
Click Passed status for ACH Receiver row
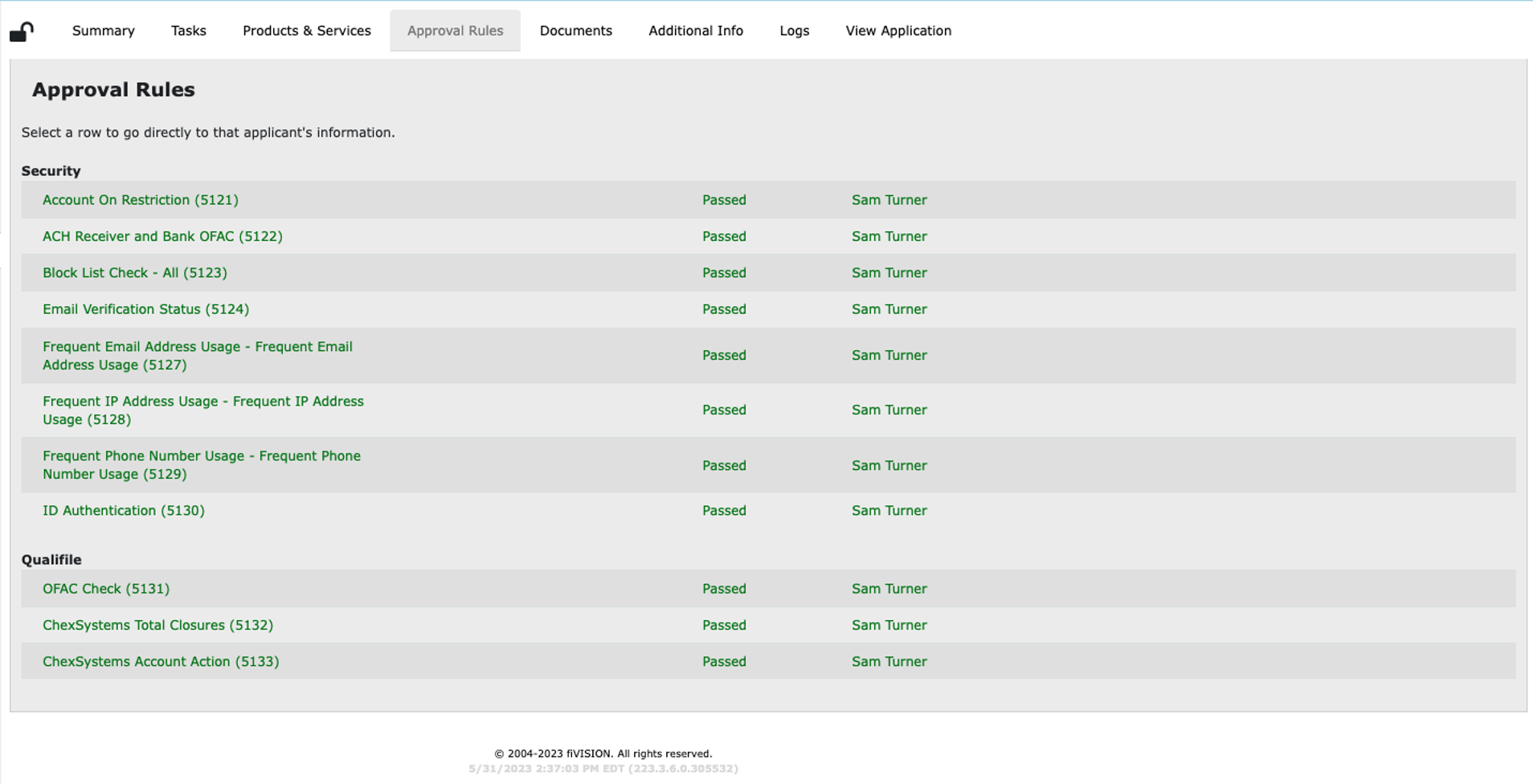coord(724,236)
